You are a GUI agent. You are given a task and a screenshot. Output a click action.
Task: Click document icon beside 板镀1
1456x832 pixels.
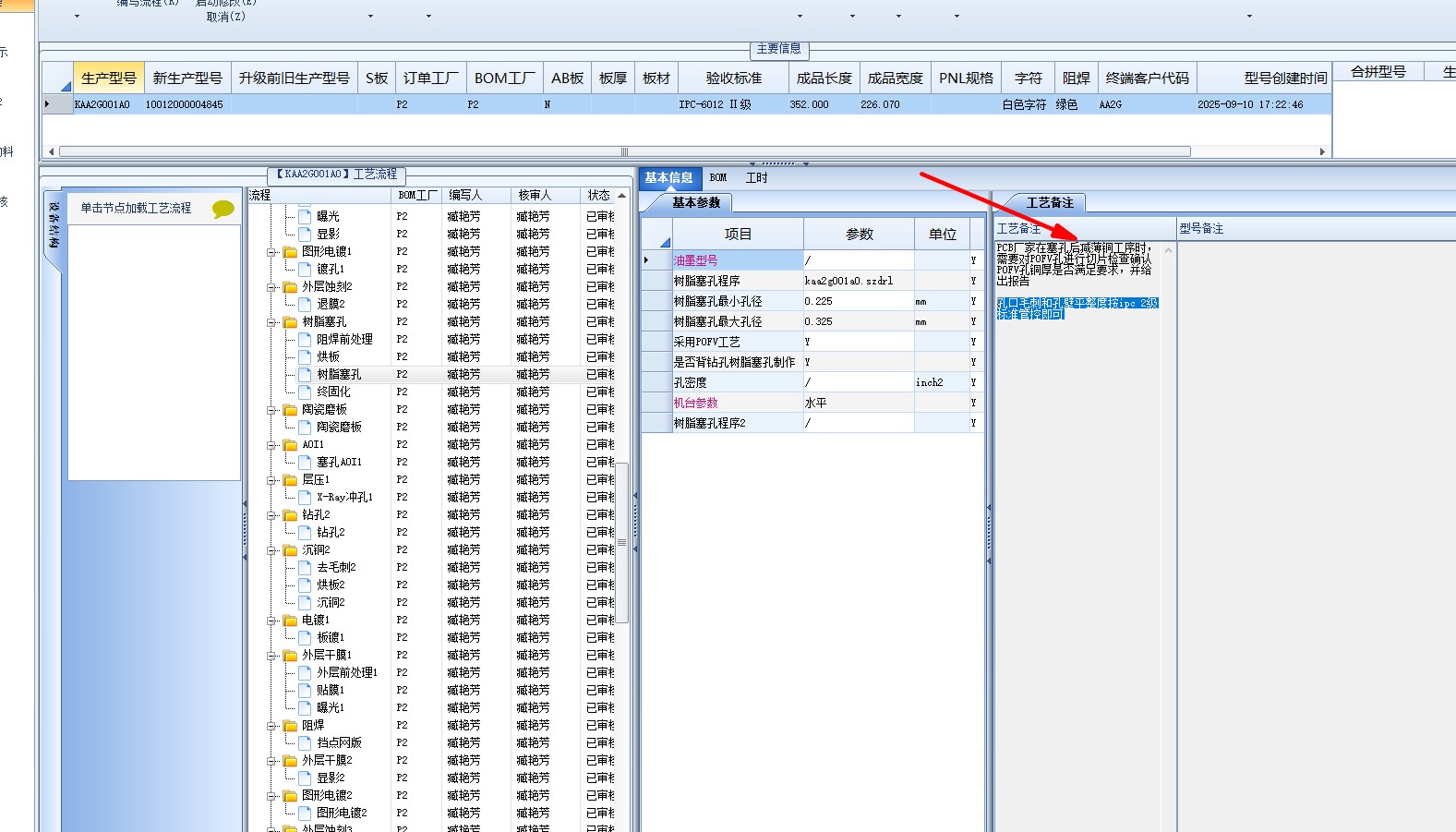(305, 637)
